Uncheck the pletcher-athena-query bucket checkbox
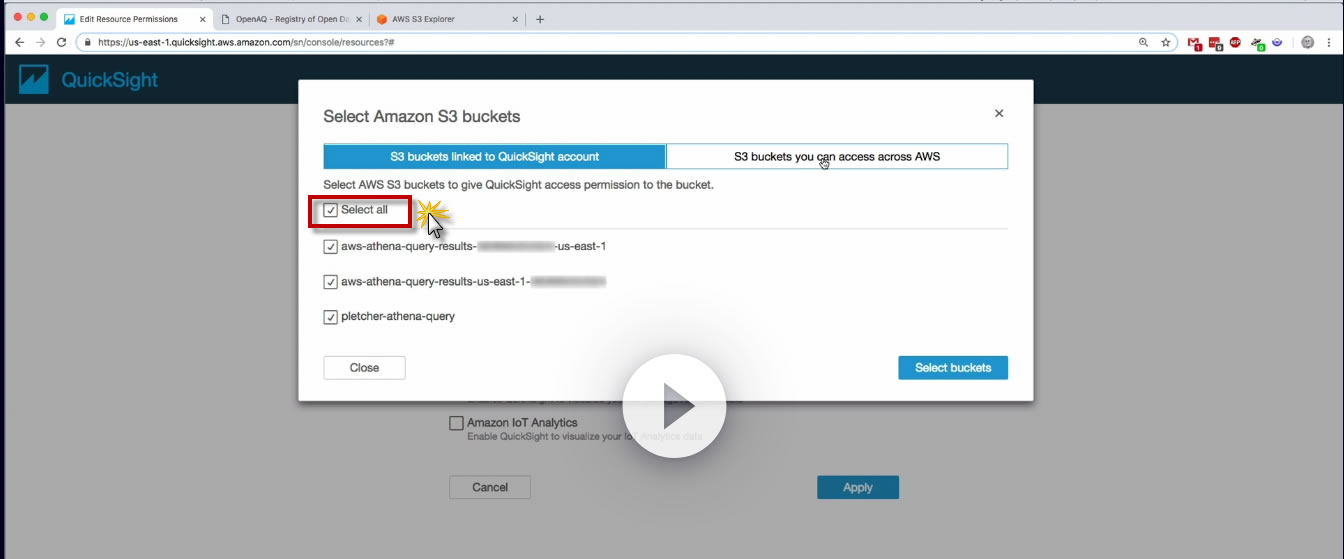Screen dimensions: 1344x559 (x=330, y=317)
